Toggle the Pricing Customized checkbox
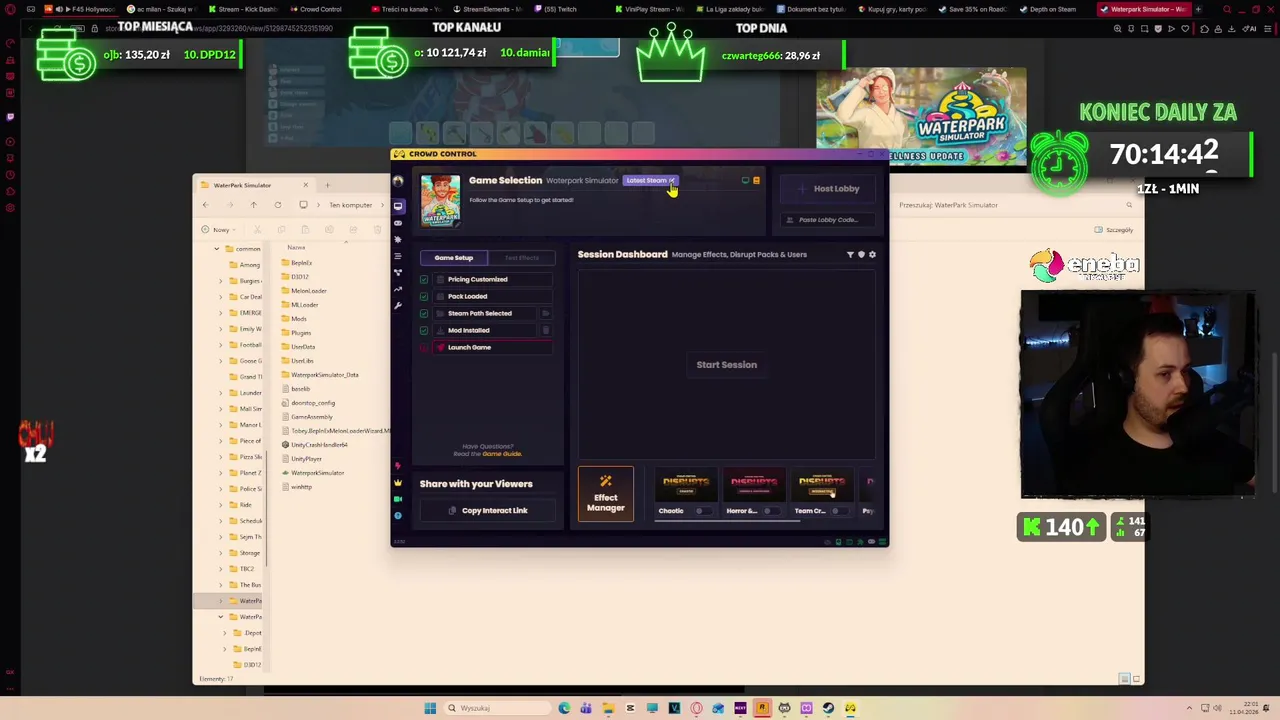 [425, 280]
